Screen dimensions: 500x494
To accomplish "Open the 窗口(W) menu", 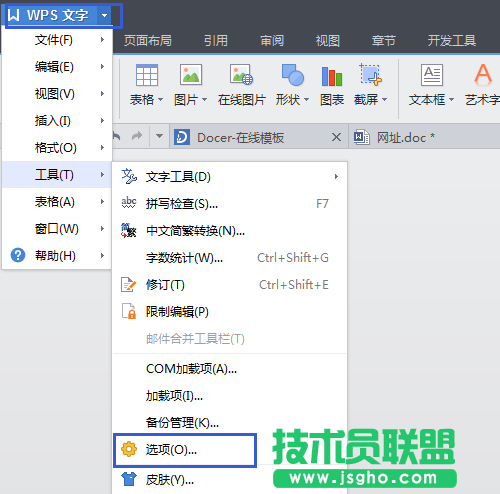I will [x=57, y=229].
